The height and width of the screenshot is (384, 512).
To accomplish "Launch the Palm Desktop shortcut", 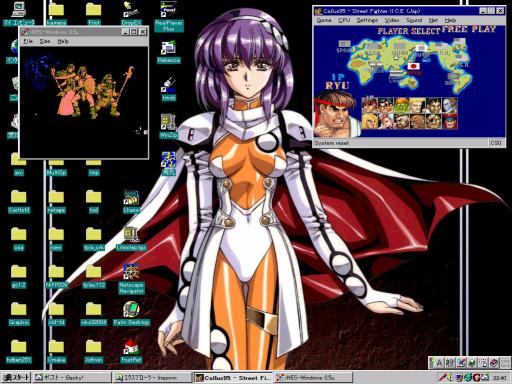I will pos(131,314).
